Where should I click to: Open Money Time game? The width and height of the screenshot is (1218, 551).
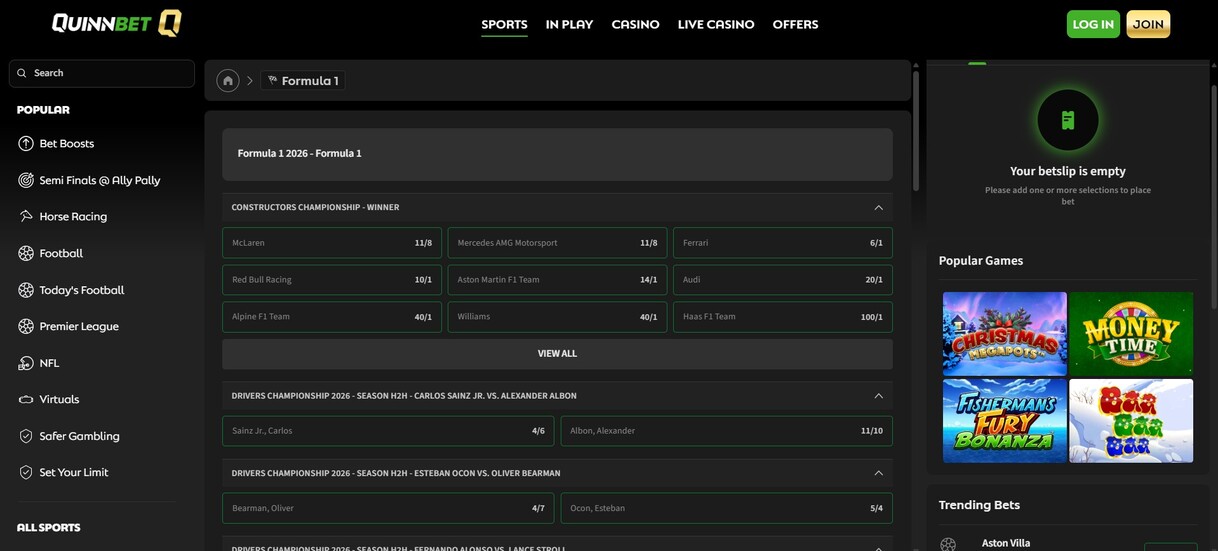[x=1131, y=334]
